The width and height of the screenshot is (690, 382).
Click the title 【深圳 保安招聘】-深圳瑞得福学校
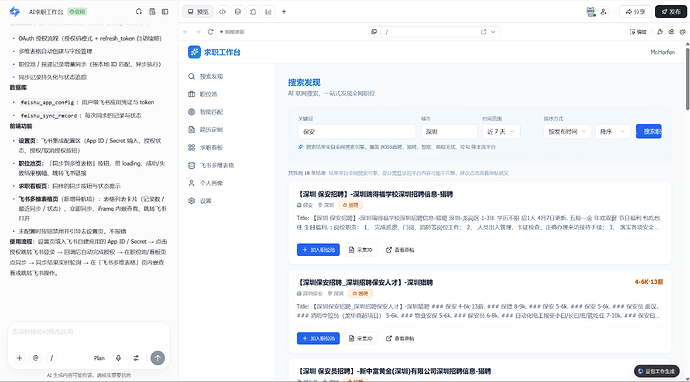[x=375, y=194]
